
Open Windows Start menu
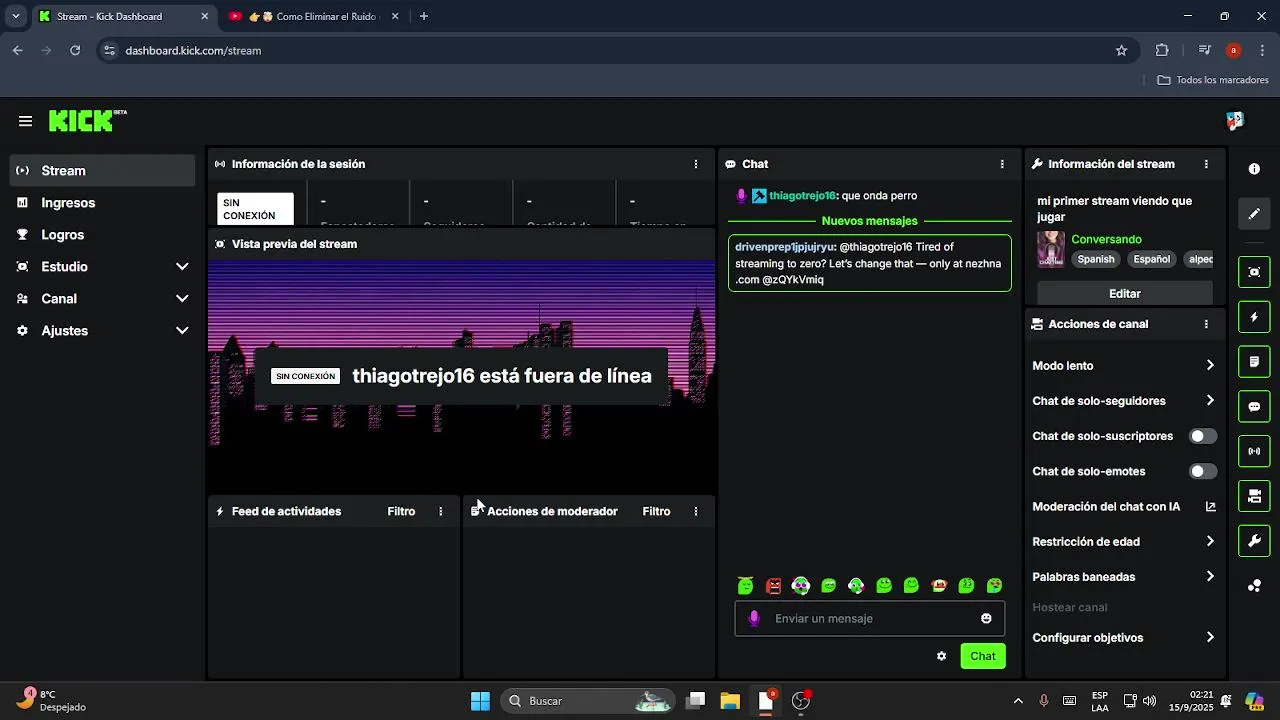(480, 701)
